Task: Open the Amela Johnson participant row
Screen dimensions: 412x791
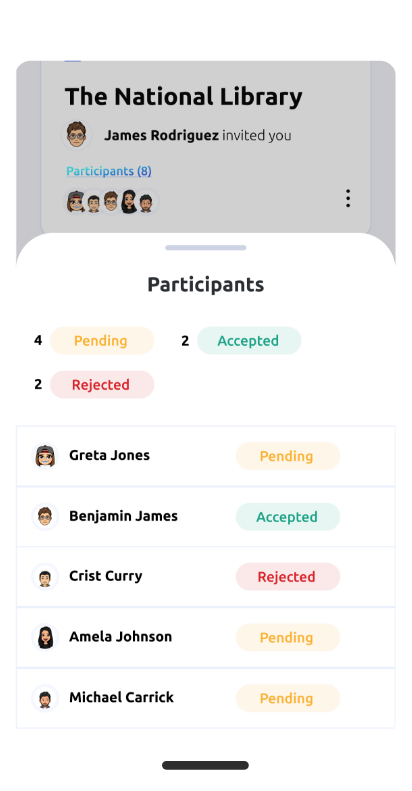Action: click(206, 637)
